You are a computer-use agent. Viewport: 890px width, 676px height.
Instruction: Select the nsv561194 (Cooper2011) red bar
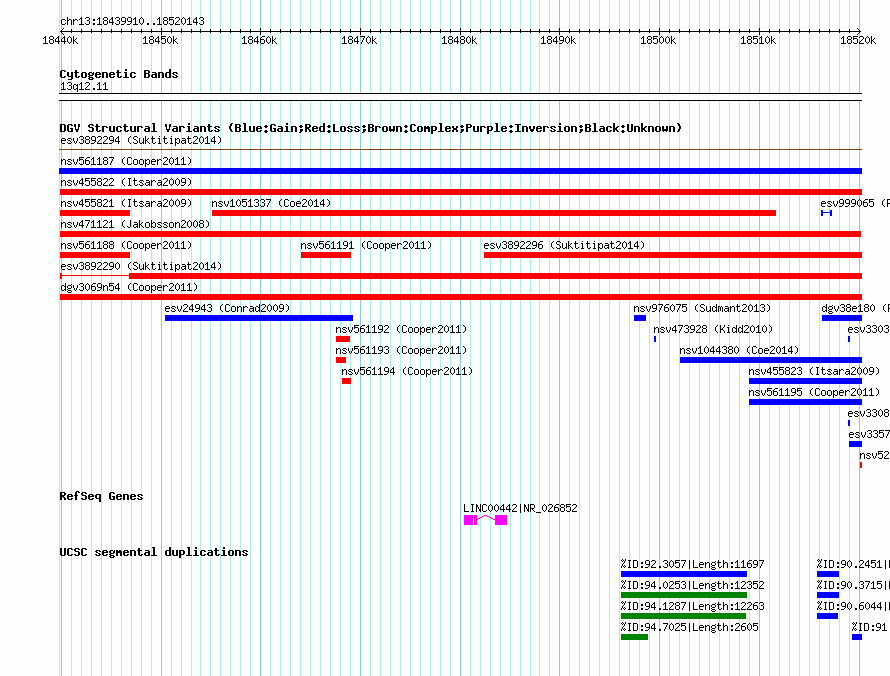click(x=346, y=381)
